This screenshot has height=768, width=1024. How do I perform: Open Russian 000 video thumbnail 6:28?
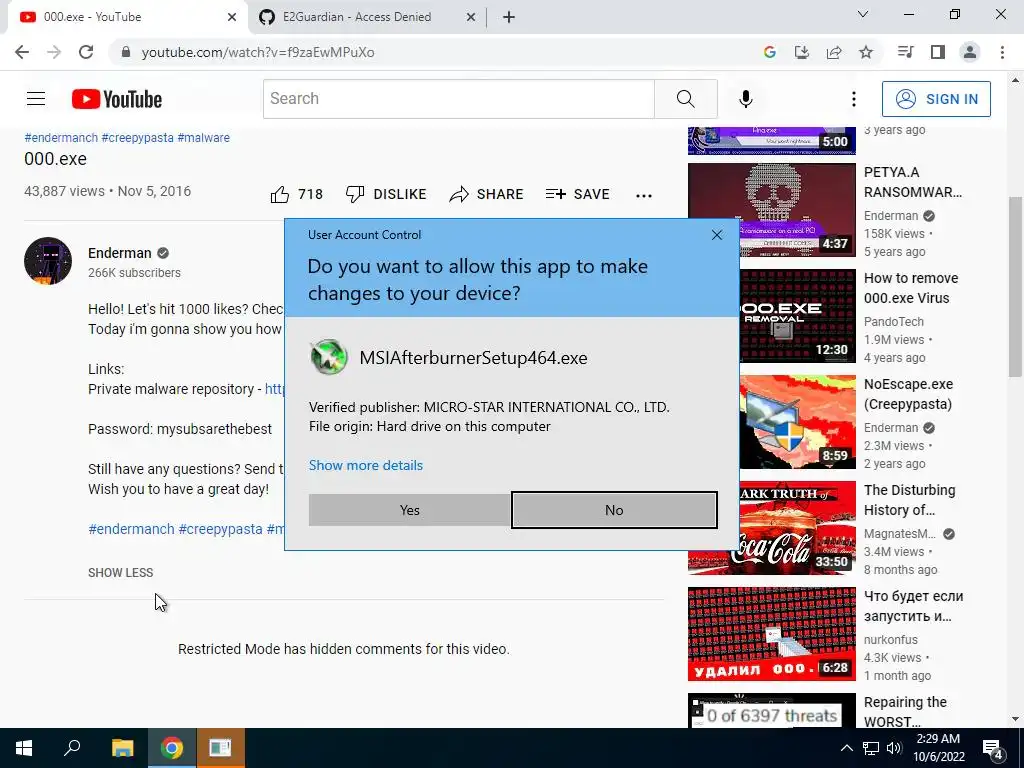point(771,634)
